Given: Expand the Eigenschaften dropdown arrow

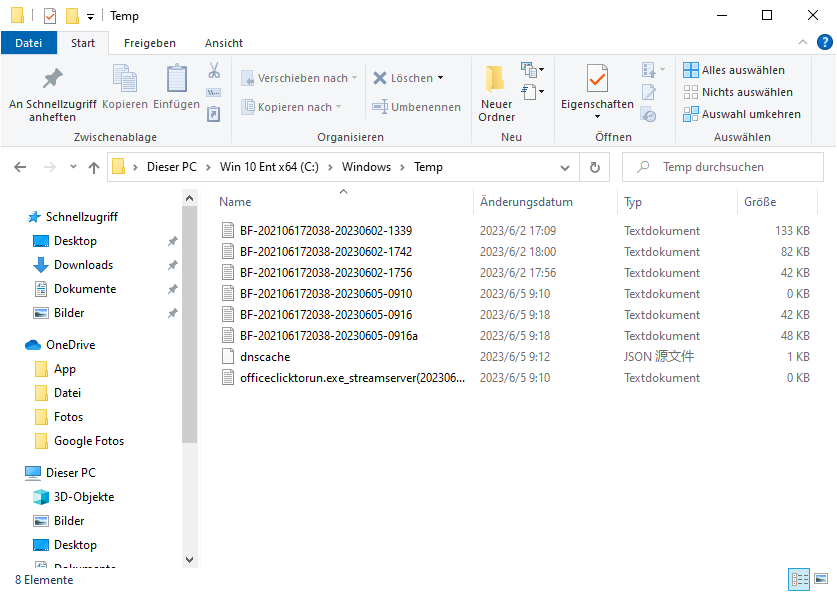Looking at the screenshot, I should (597, 117).
